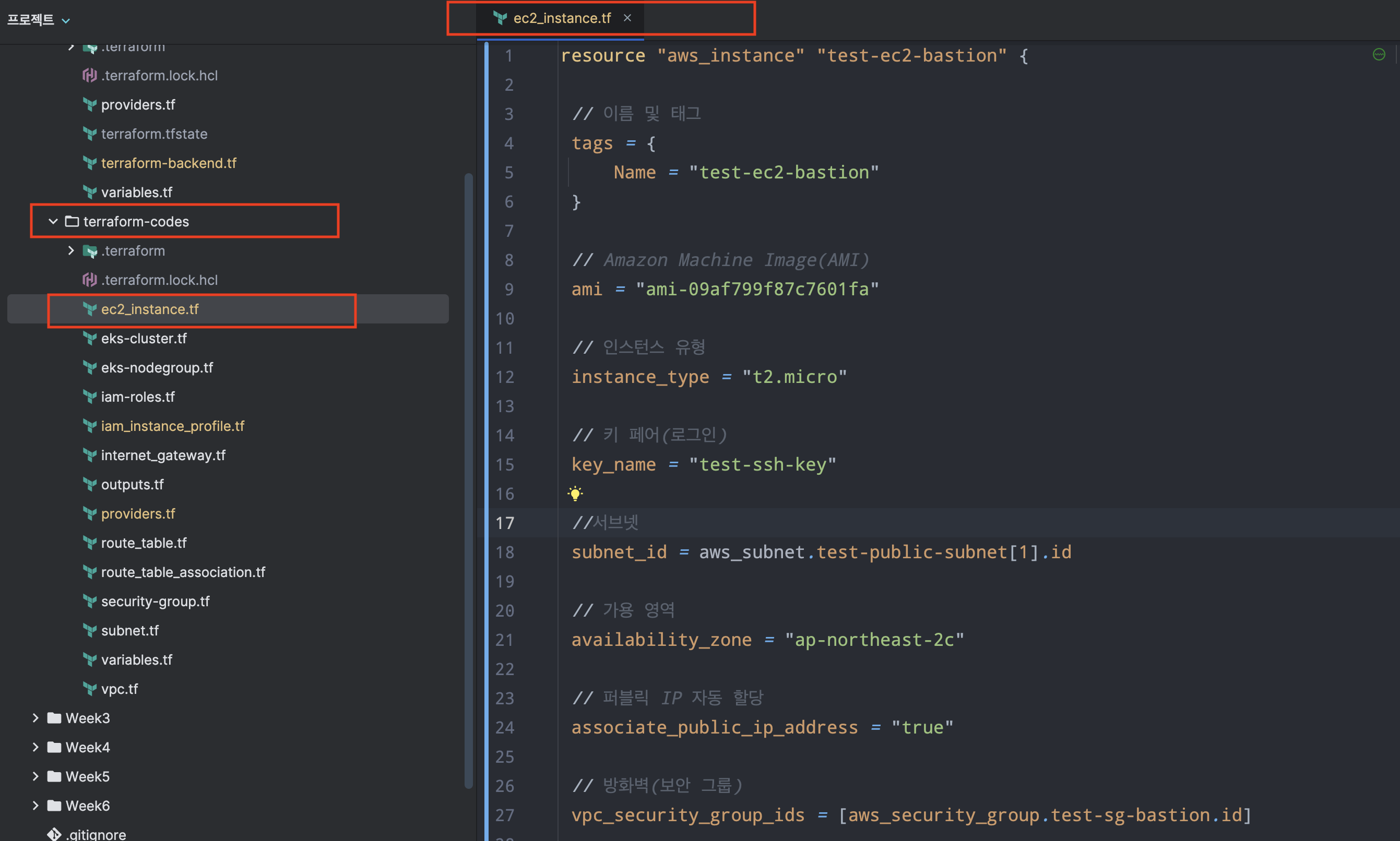1400x841 pixels.
Task: Open eks-cluster.tf in the project tree
Action: (x=144, y=338)
